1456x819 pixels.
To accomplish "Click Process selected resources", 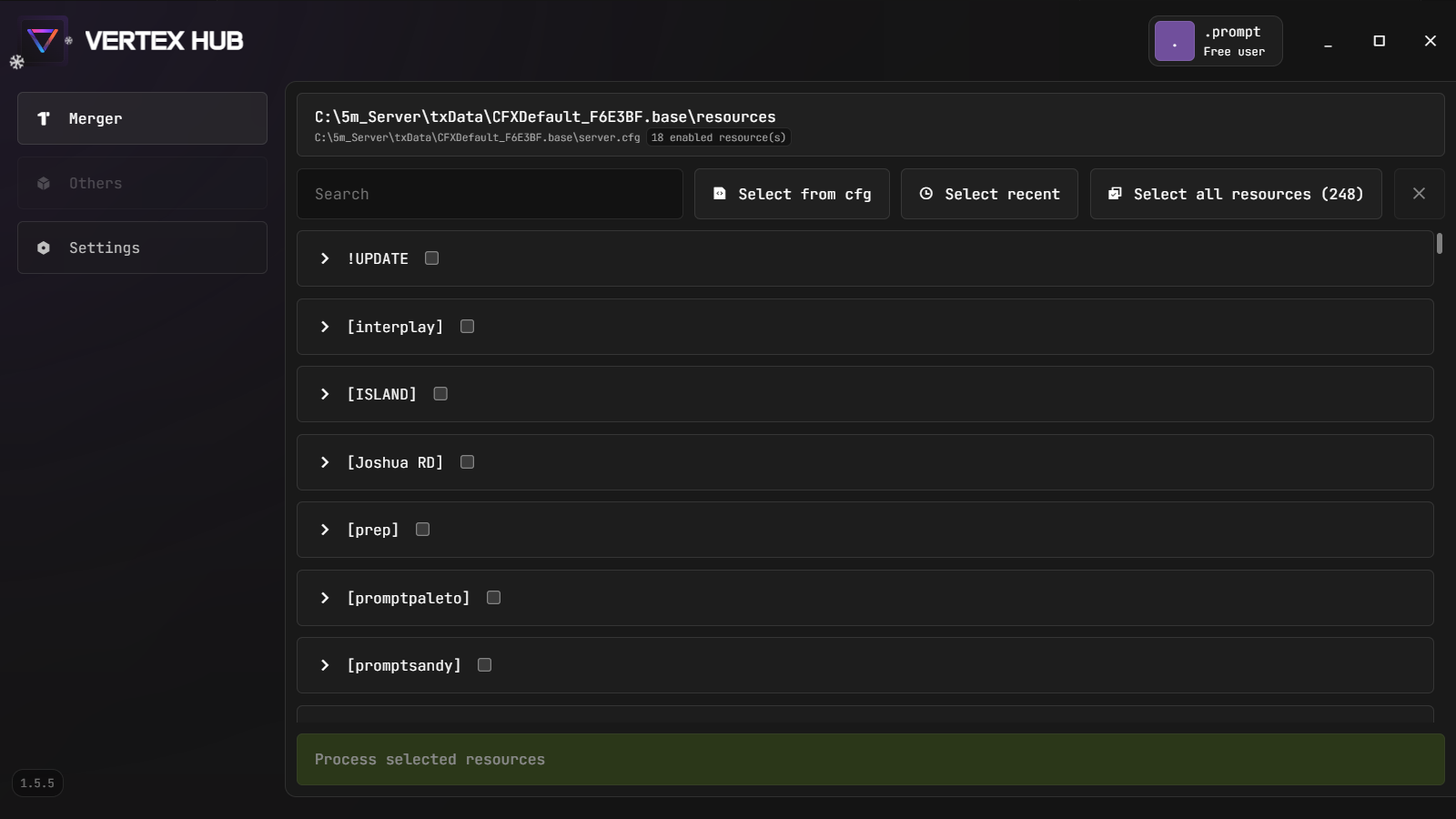I will coord(869,759).
